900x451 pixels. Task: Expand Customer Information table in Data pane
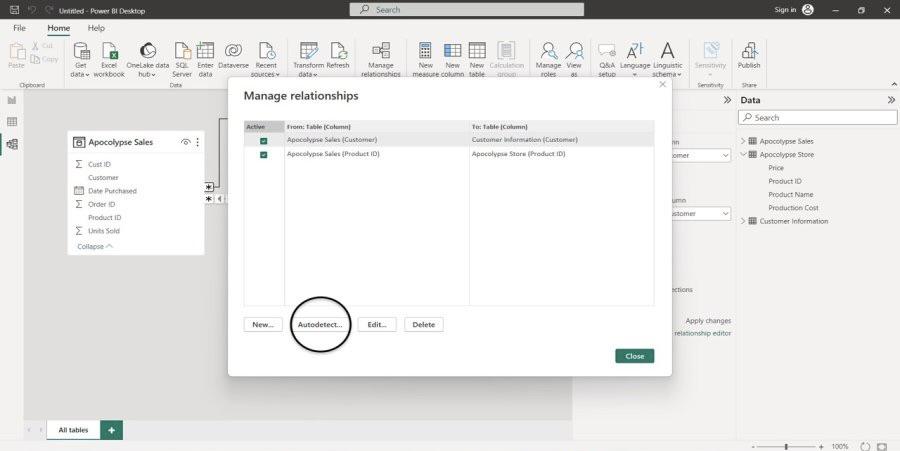(x=743, y=221)
